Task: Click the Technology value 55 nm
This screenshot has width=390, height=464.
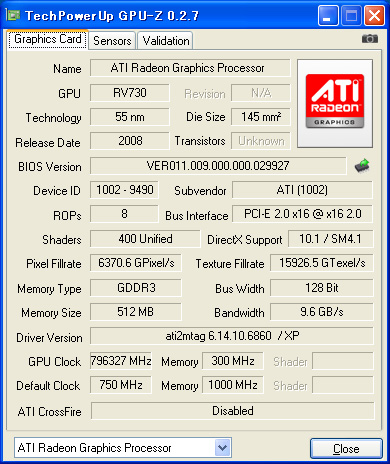Action: coord(130,117)
